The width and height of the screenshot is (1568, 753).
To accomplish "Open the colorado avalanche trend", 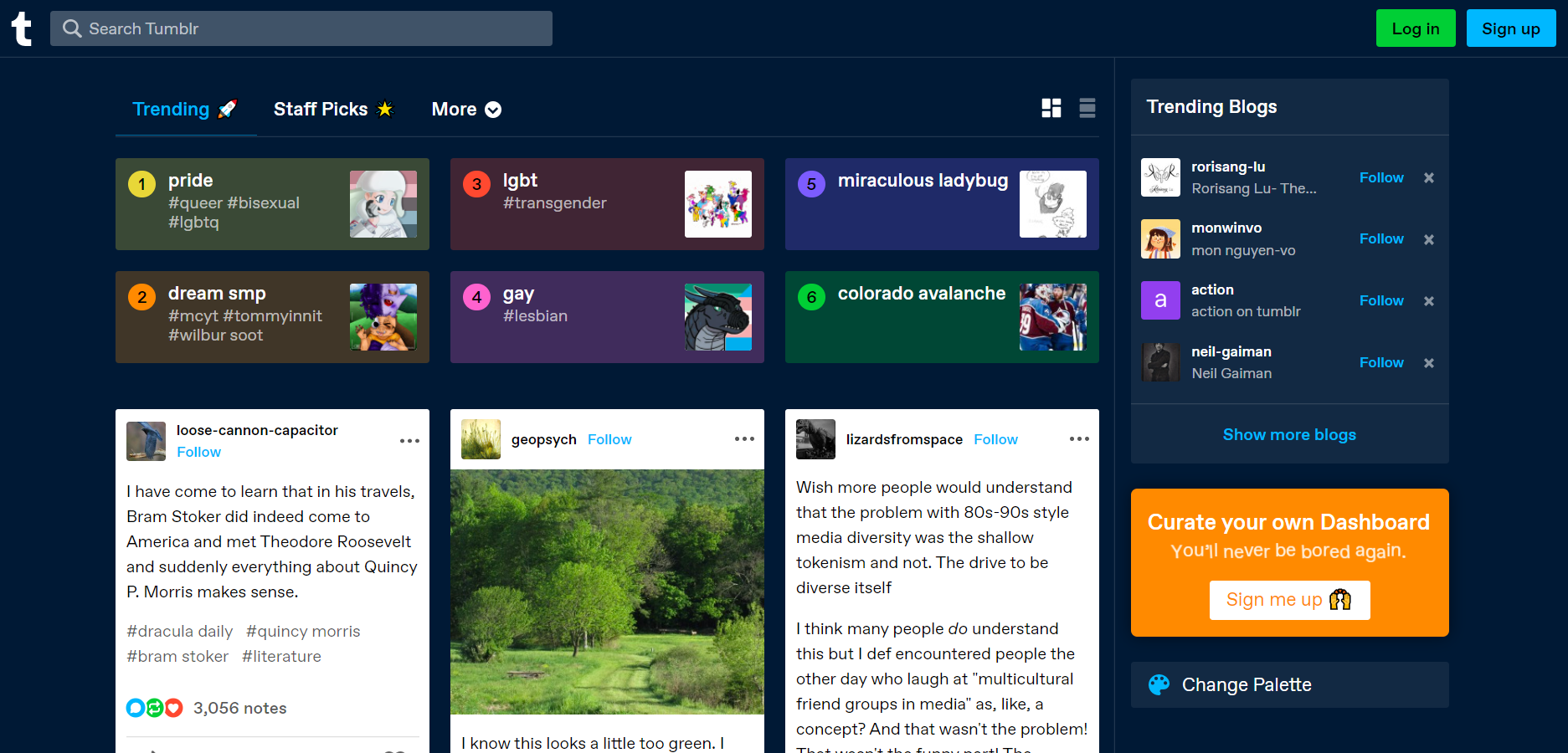I will (942, 317).
